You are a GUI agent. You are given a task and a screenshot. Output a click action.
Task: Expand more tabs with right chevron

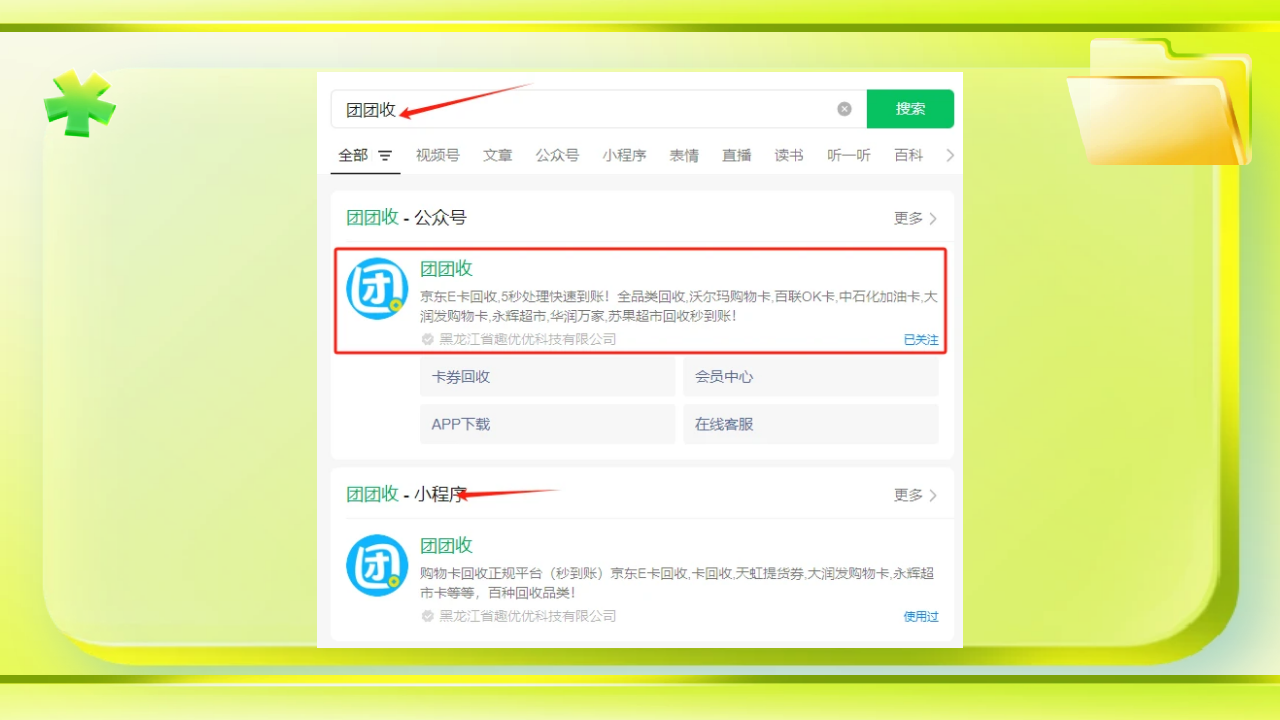950,155
